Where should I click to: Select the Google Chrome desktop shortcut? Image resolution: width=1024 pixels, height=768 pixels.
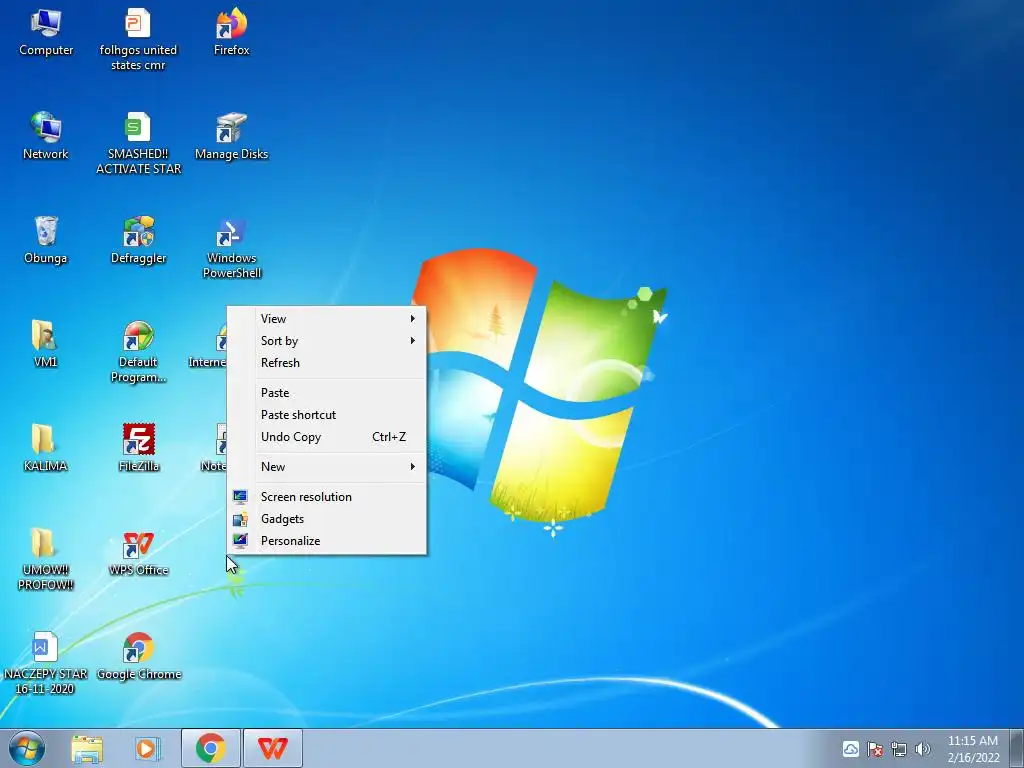click(138, 656)
